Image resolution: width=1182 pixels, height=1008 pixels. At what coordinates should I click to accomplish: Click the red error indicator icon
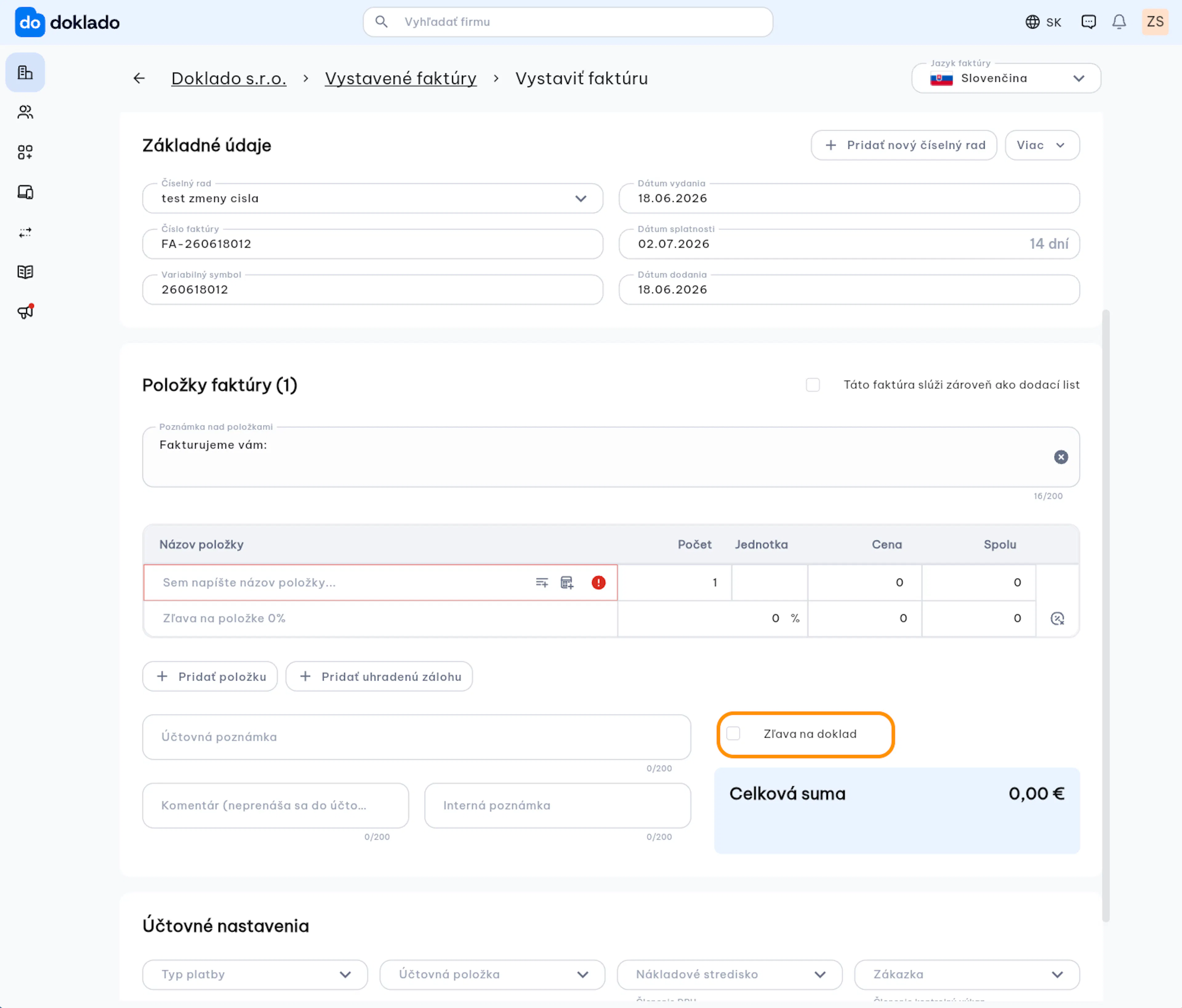click(x=598, y=583)
